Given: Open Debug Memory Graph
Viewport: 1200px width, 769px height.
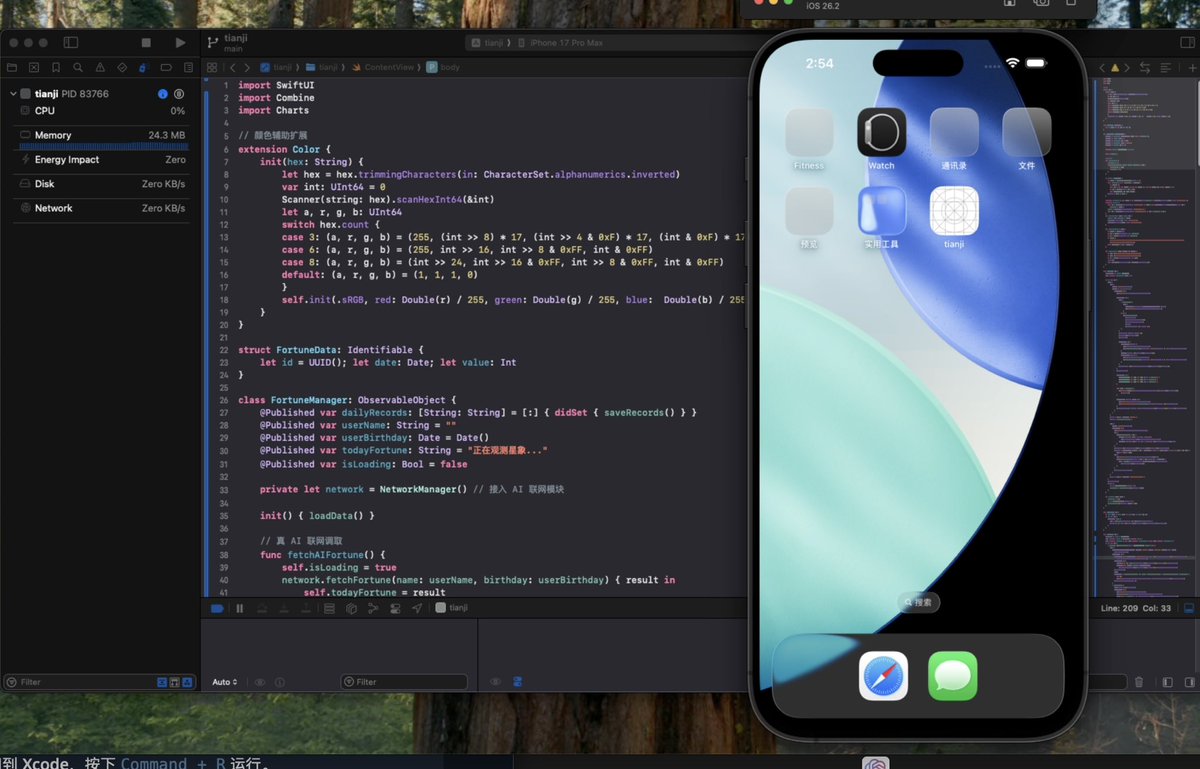Looking at the screenshot, I should tap(372, 608).
